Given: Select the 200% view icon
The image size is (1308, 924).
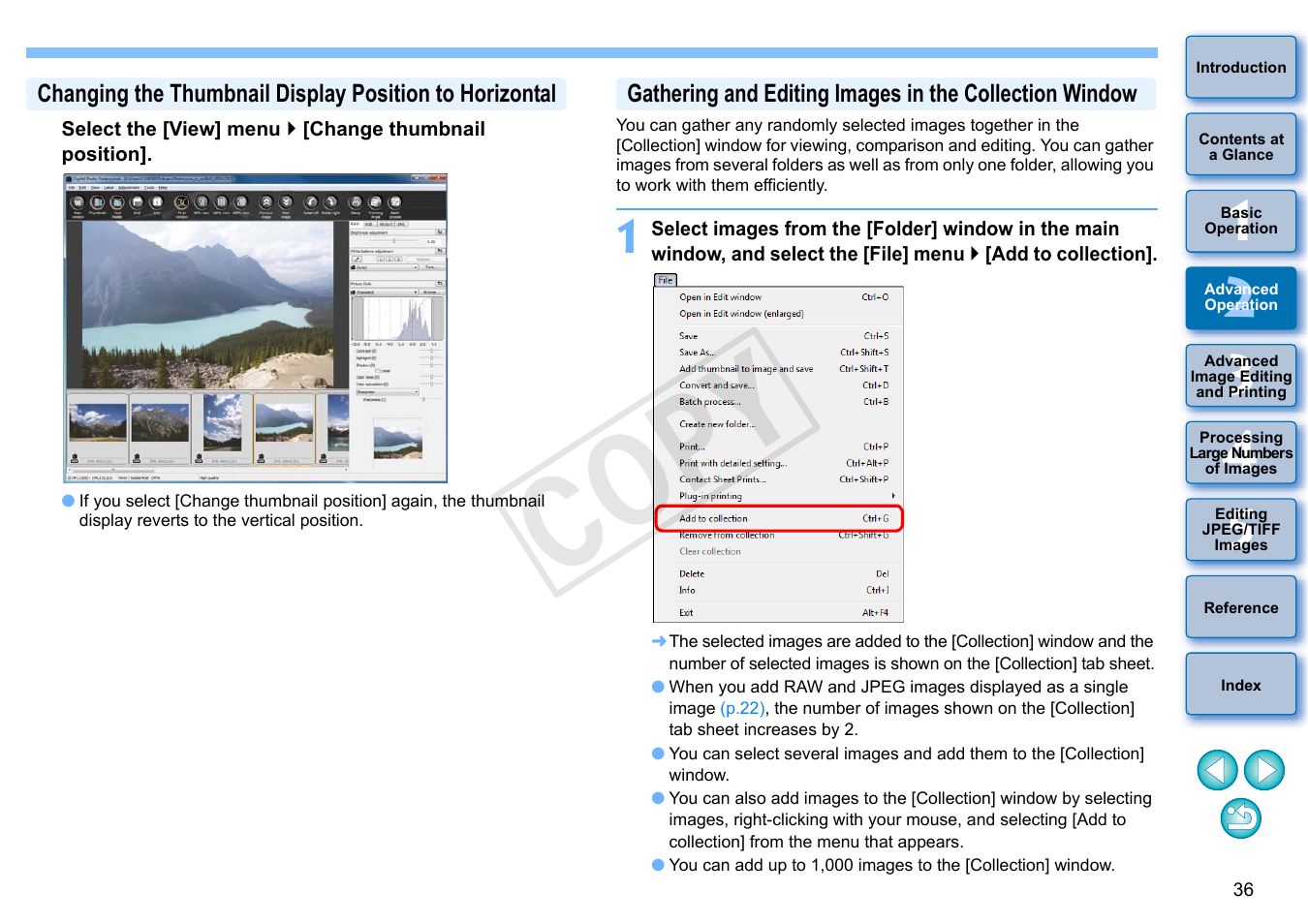Looking at the screenshot, I should click(x=241, y=202).
